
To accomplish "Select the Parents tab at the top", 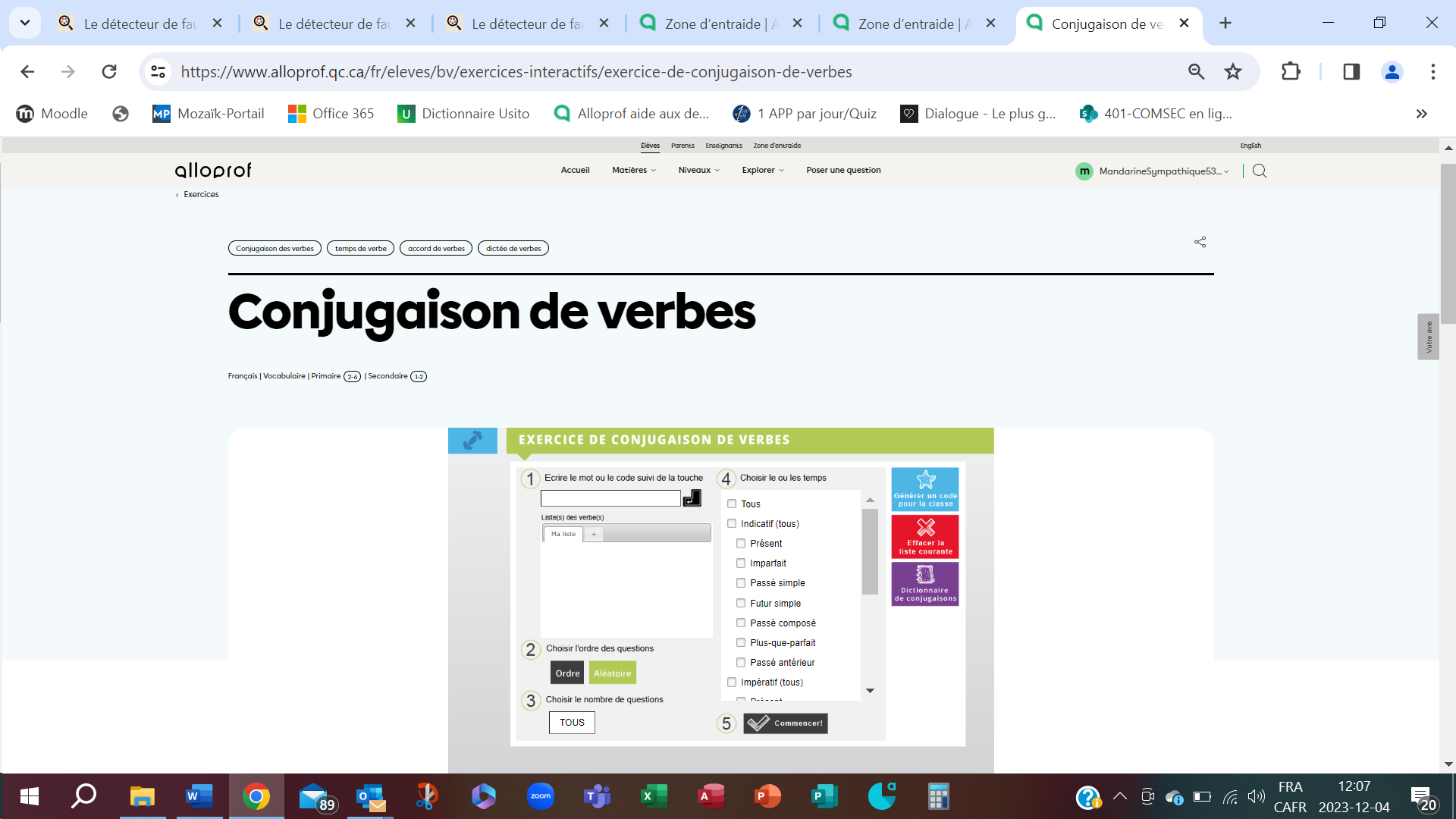I will (x=682, y=146).
